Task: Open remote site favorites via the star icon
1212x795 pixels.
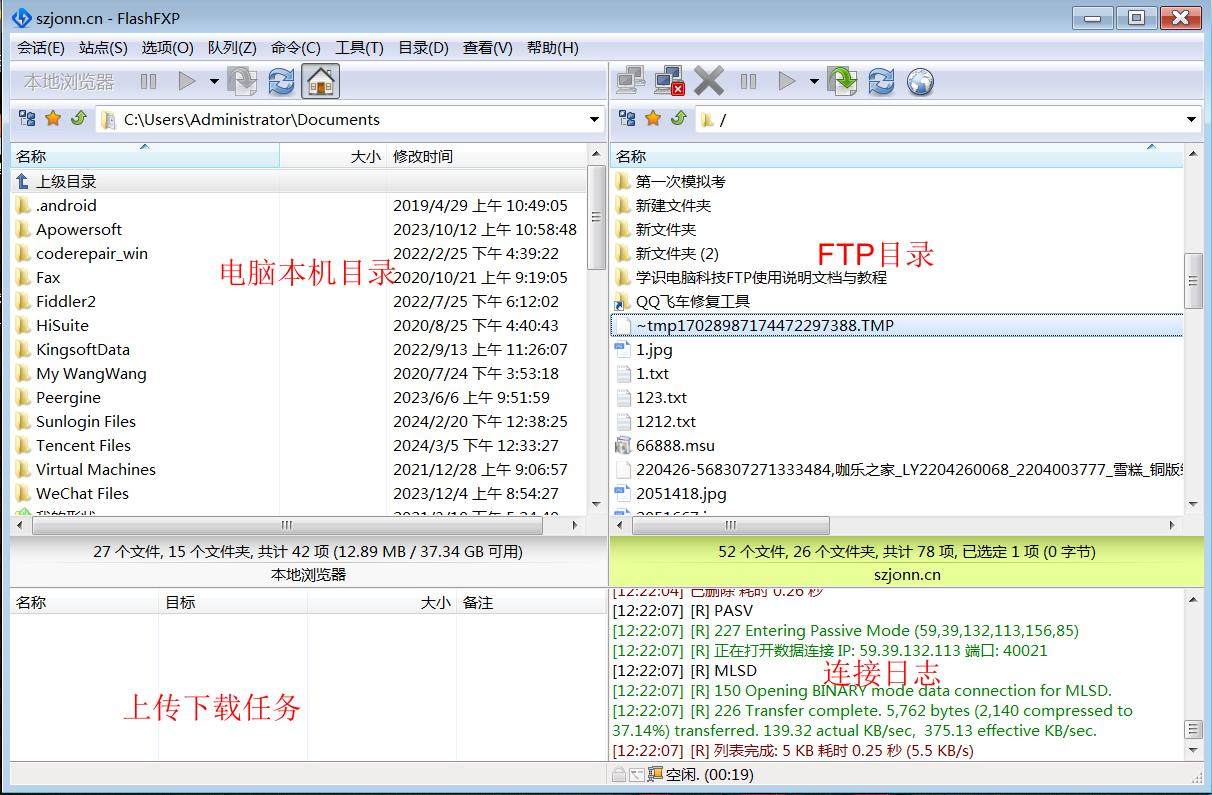Action: coord(652,118)
